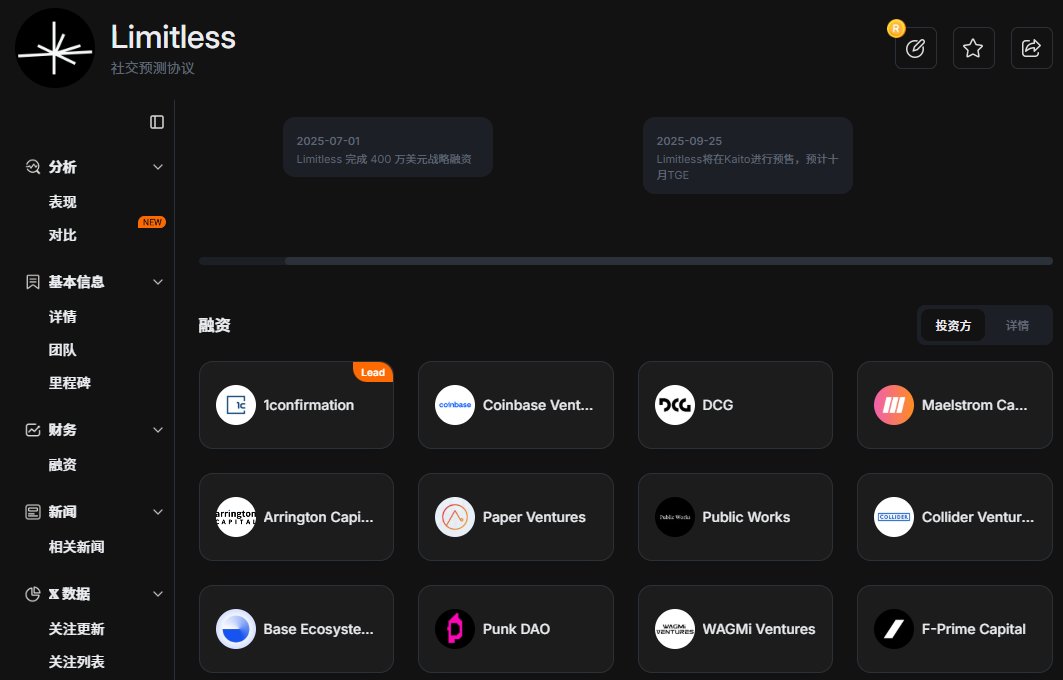Open 相关新闻 in the sidebar
The height and width of the screenshot is (680, 1063).
(x=77, y=547)
